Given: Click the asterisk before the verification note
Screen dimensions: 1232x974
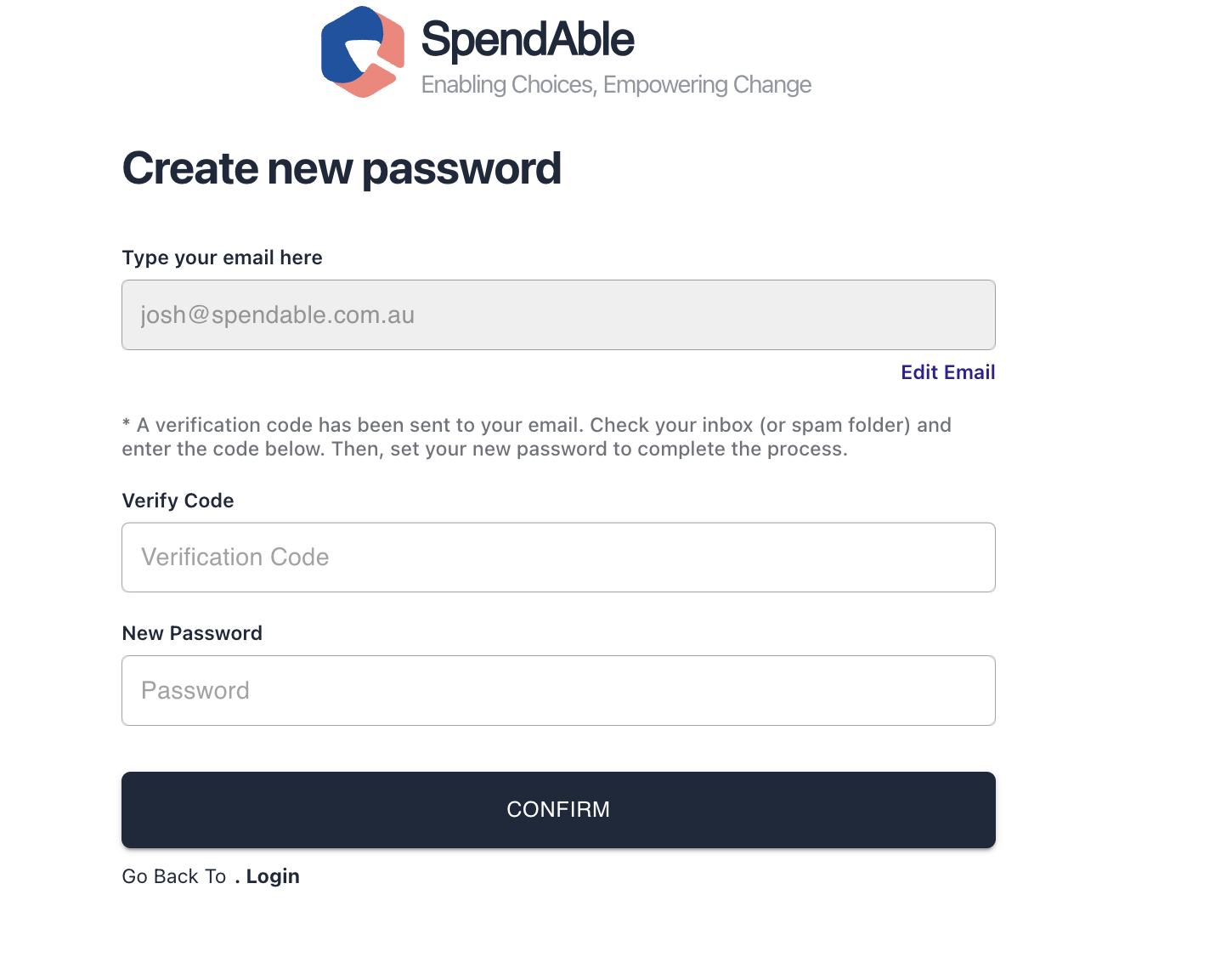Looking at the screenshot, I should [127, 424].
